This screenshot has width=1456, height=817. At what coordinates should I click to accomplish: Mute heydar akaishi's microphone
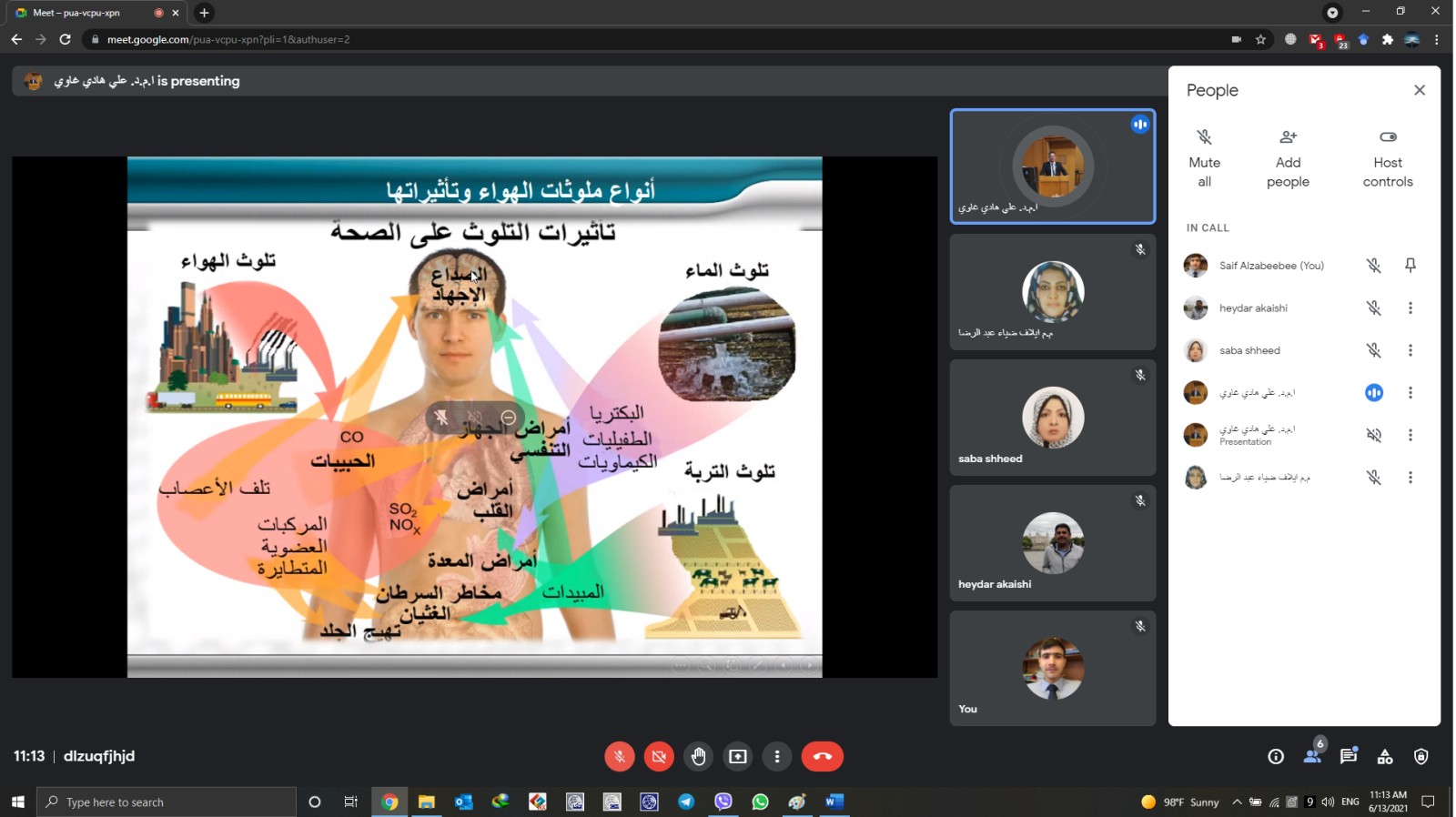[1374, 308]
